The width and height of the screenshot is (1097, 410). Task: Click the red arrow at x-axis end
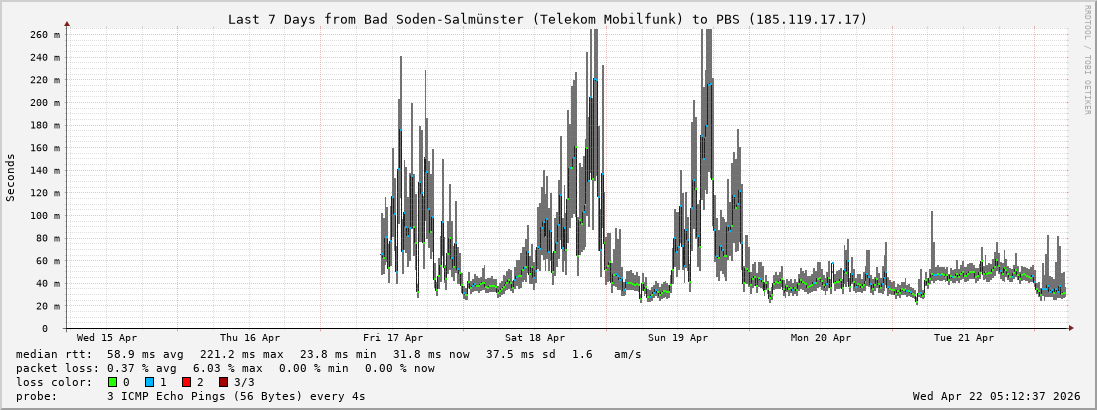coord(1070,328)
